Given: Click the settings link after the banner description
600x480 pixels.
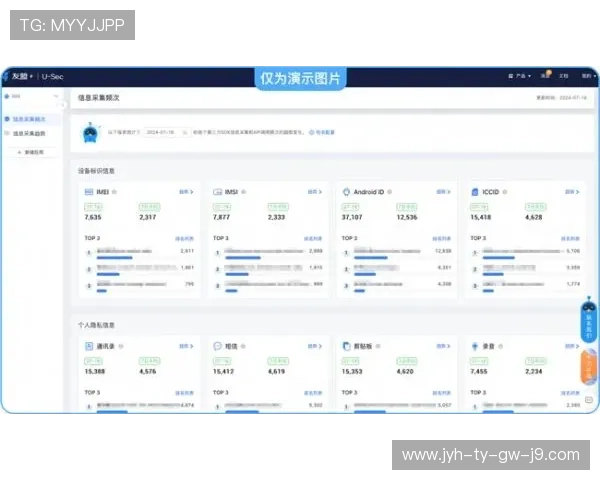Looking at the screenshot, I should tap(322, 132).
